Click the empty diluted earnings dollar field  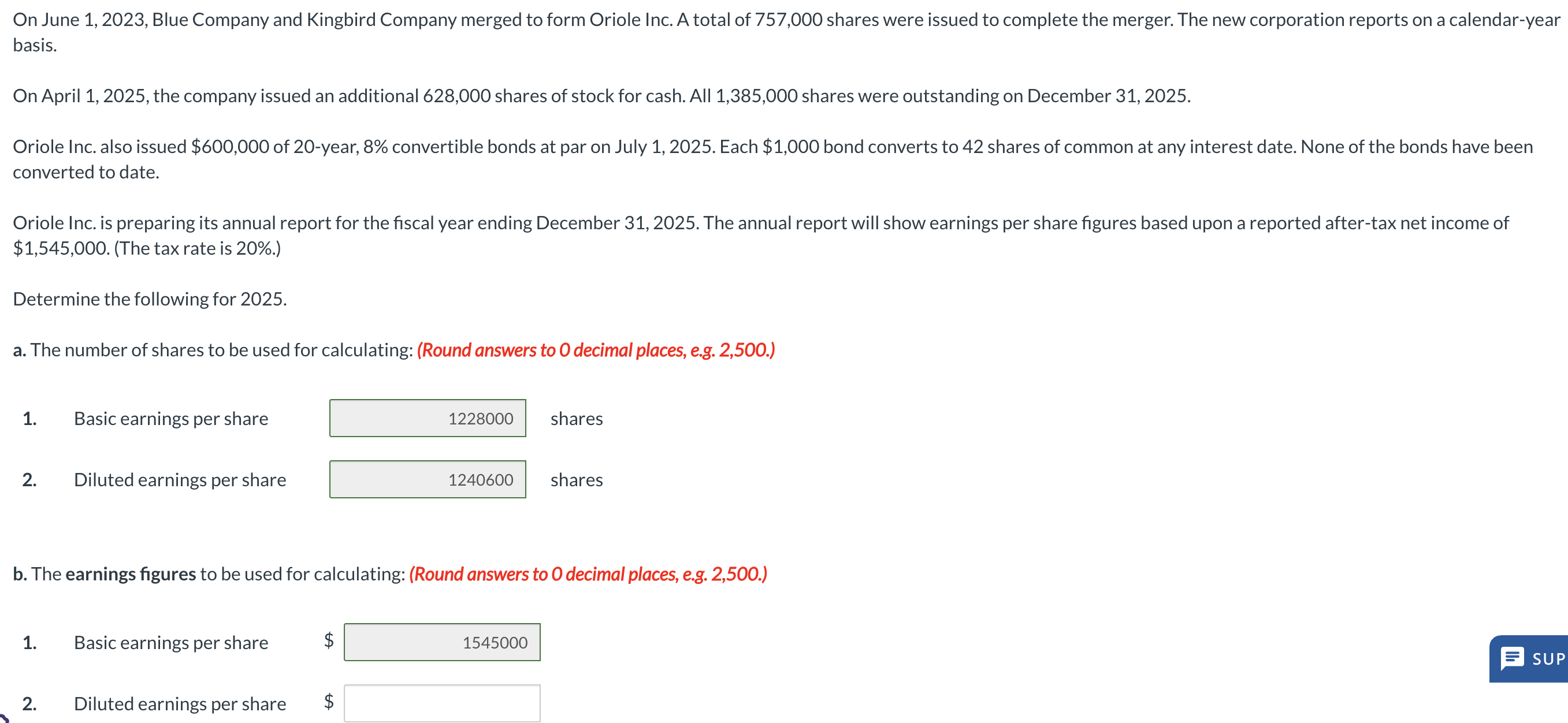[x=442, y=703]
